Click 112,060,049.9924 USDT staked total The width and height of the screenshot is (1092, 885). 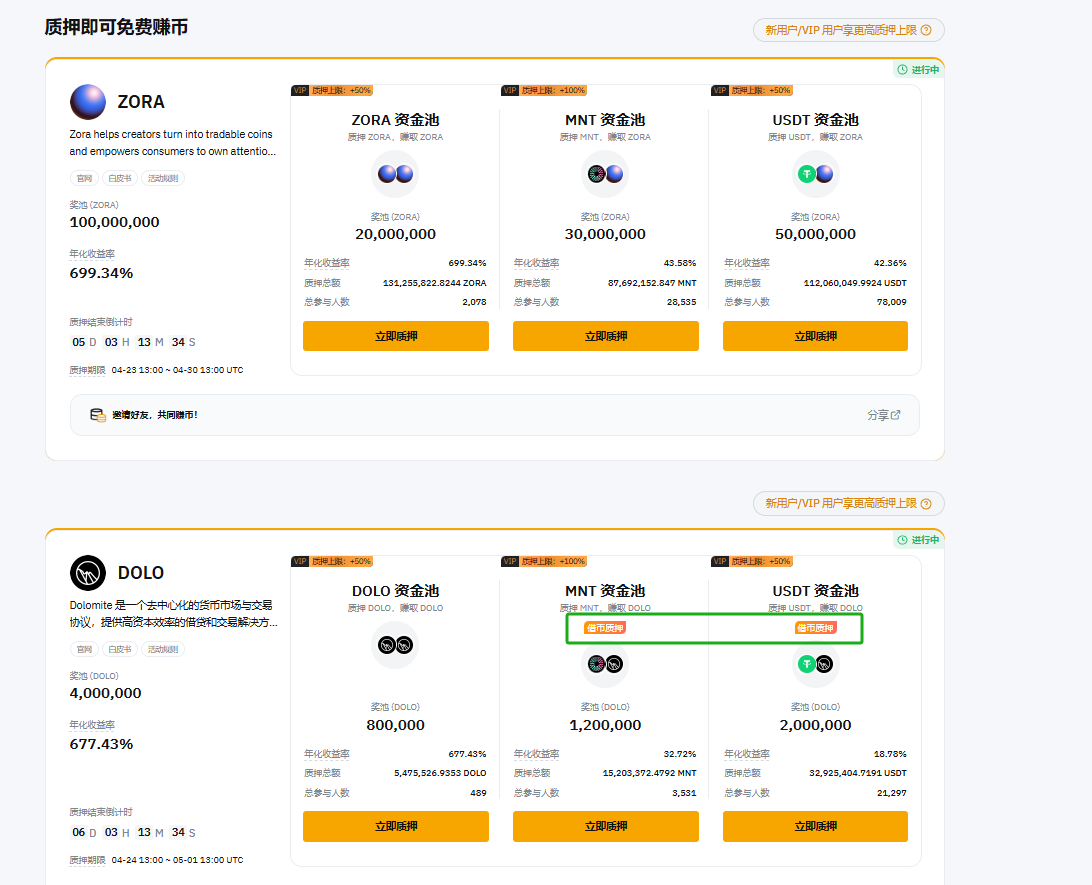pos(855,283)
